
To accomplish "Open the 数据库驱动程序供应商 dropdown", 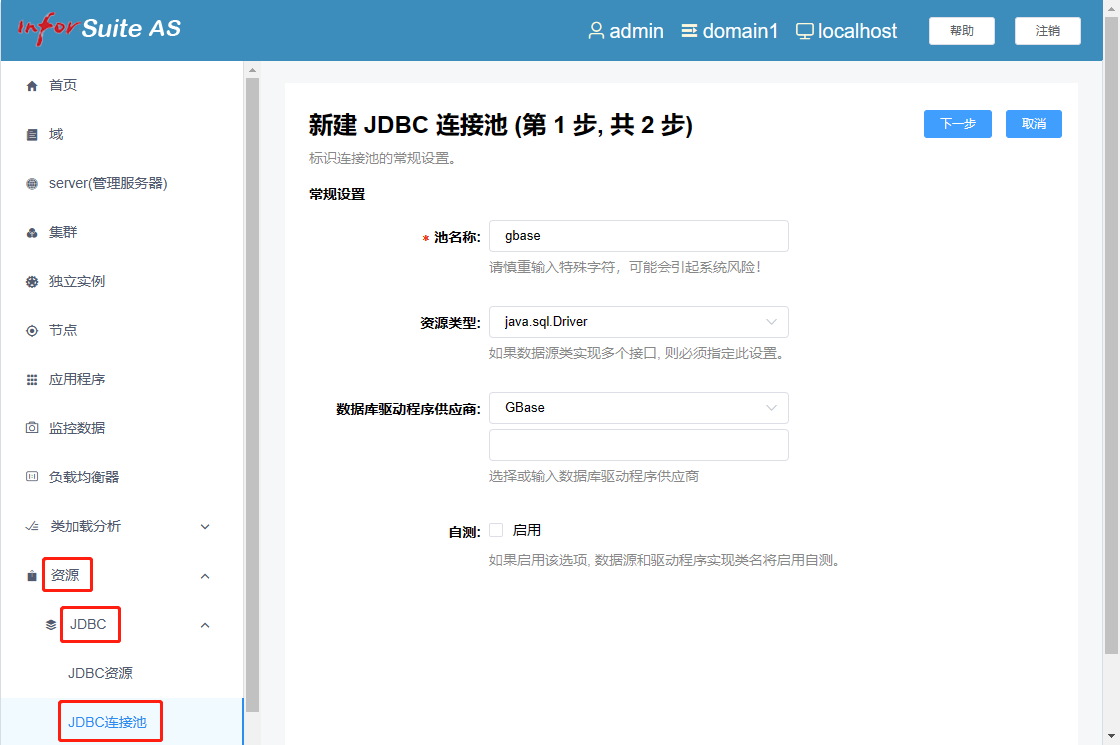I will 638,408.
